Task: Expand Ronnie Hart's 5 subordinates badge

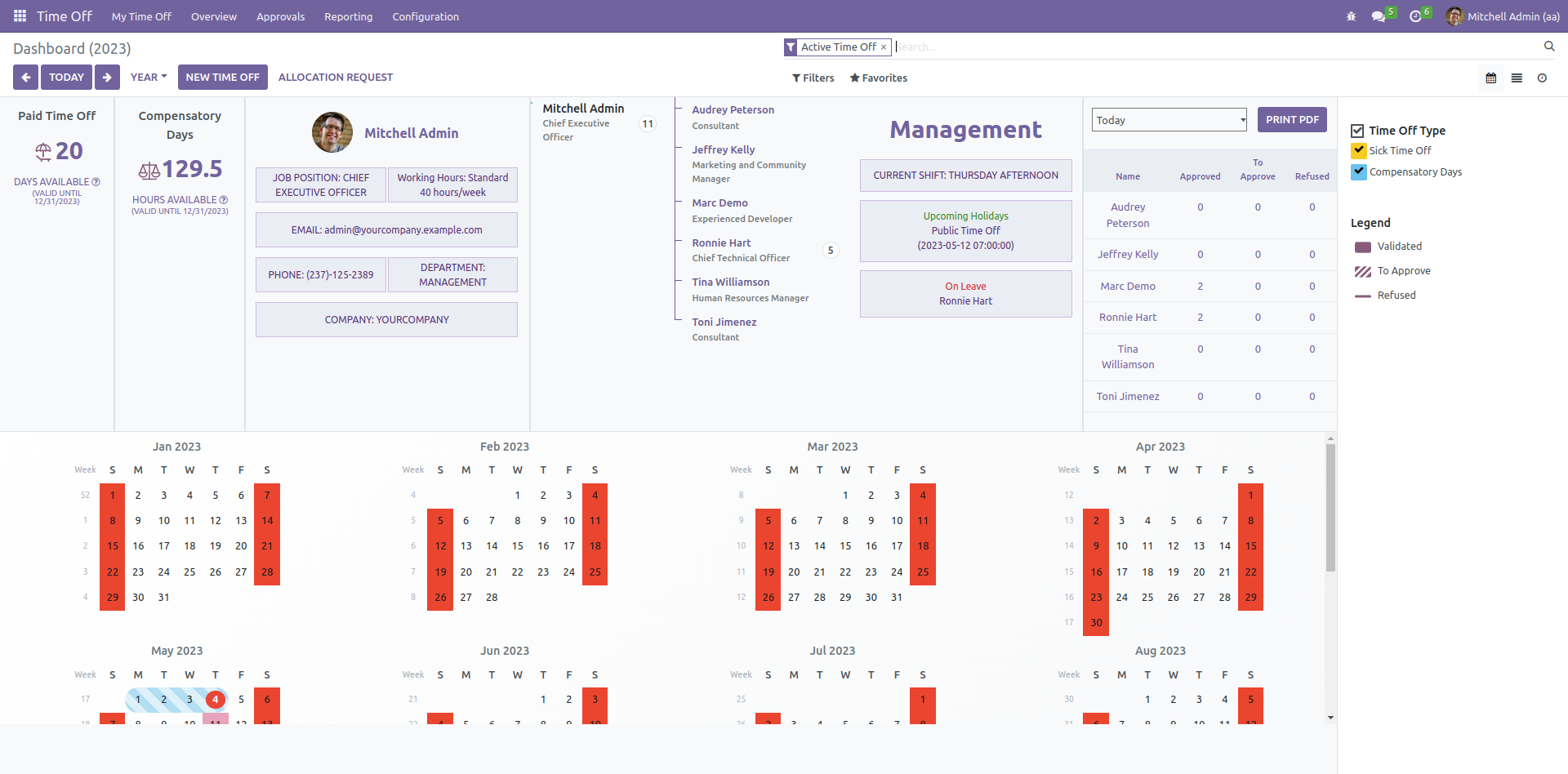Action: 831,251
